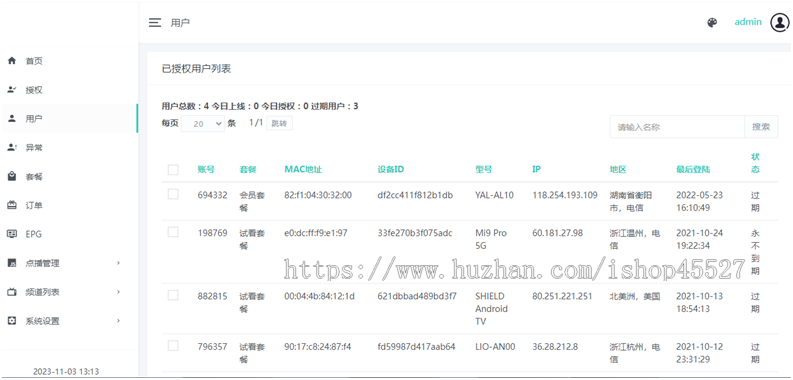Sort by 套餐 column header
The width and height of the screenshot is (793, 380).
coord(248,170)
